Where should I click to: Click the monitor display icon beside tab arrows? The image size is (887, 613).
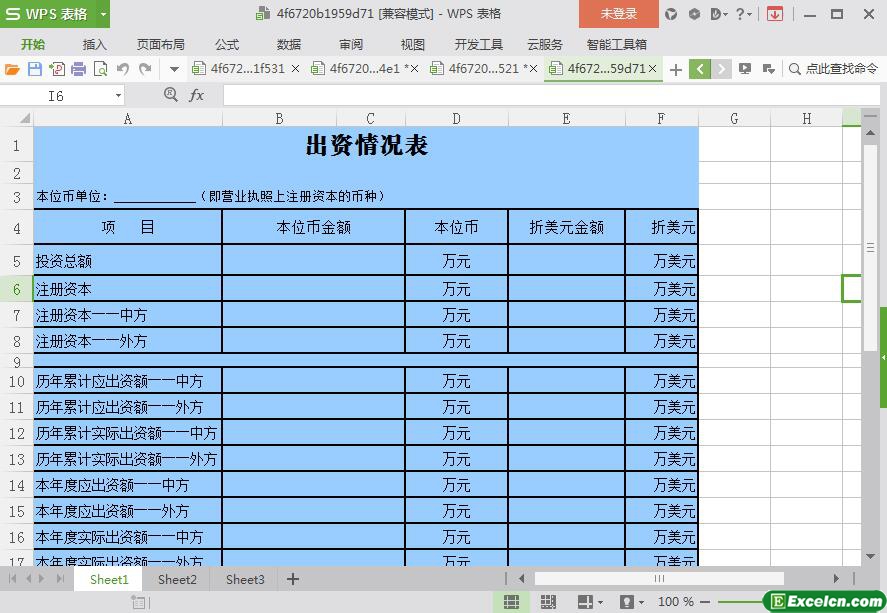pos(745,69)
